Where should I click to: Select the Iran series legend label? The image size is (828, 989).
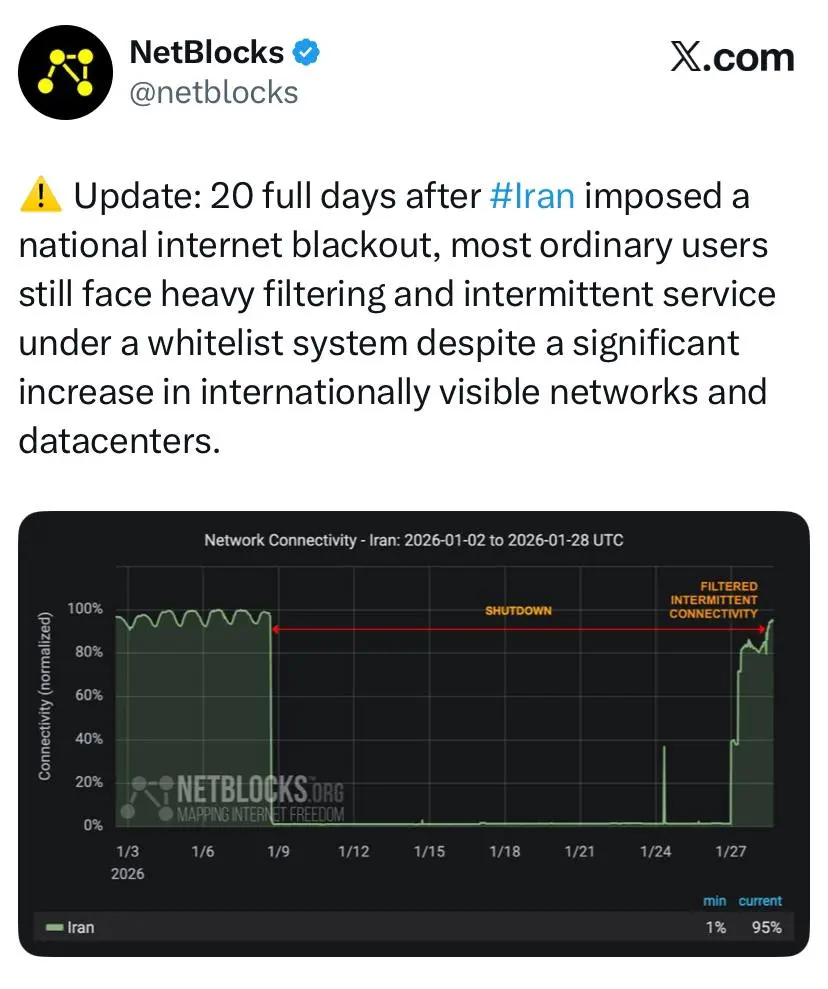(x=80, y=927)
